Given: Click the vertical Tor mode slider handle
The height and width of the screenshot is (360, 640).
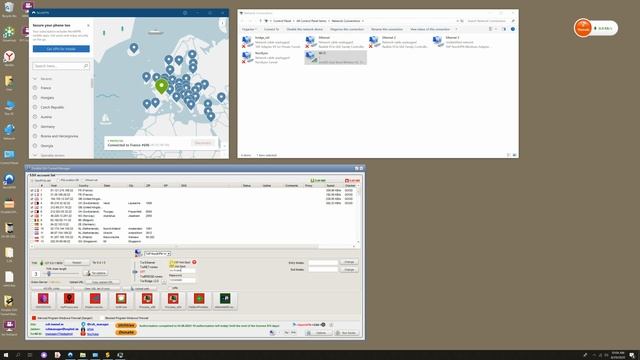Looking at the screenshot, I should coord(135,272).
